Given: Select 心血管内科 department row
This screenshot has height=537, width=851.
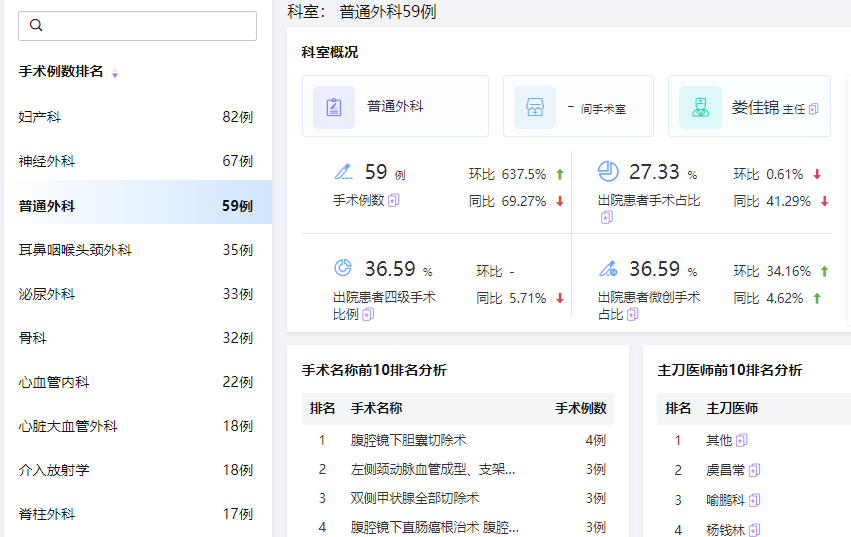Looking at the screenshot, I should pyautogui.click(x=136, y=382).
